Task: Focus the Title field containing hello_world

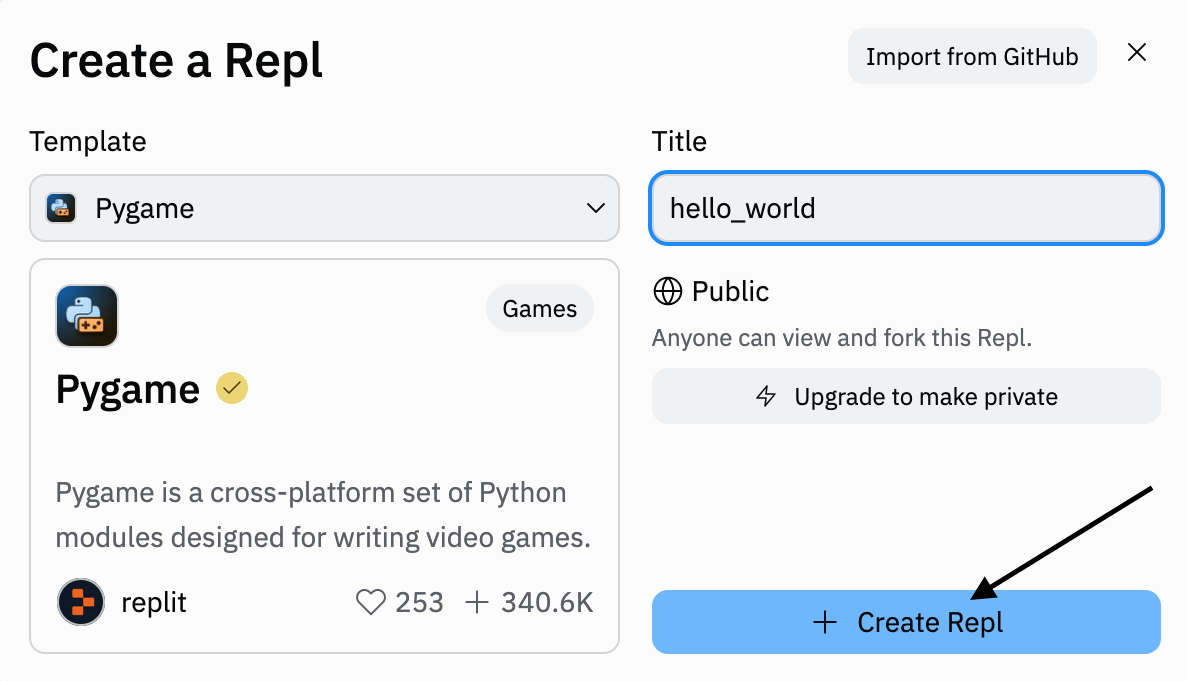Action: (x=906, y=208)
